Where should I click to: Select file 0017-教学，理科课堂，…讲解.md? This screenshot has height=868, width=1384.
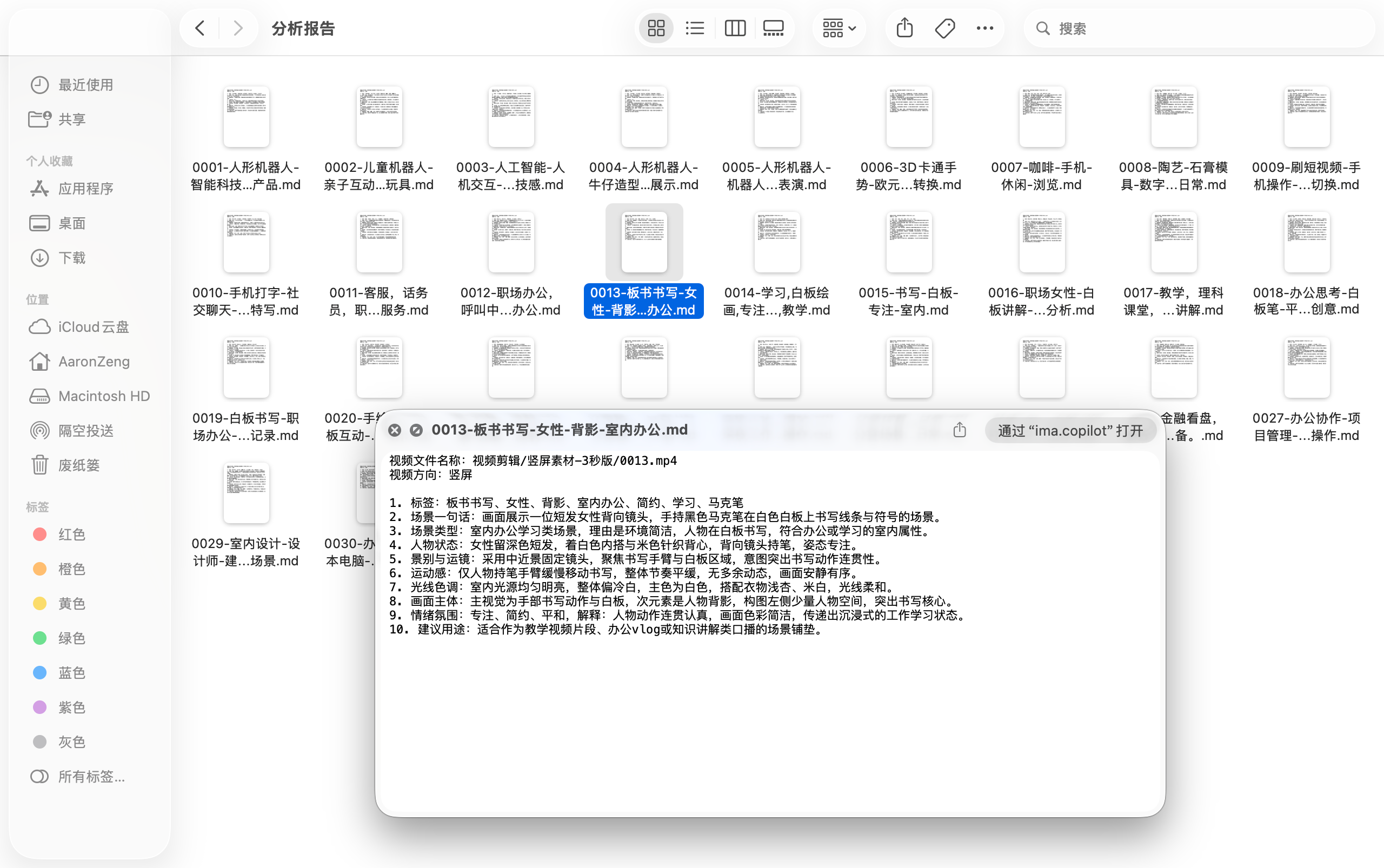pos(1174,265)
